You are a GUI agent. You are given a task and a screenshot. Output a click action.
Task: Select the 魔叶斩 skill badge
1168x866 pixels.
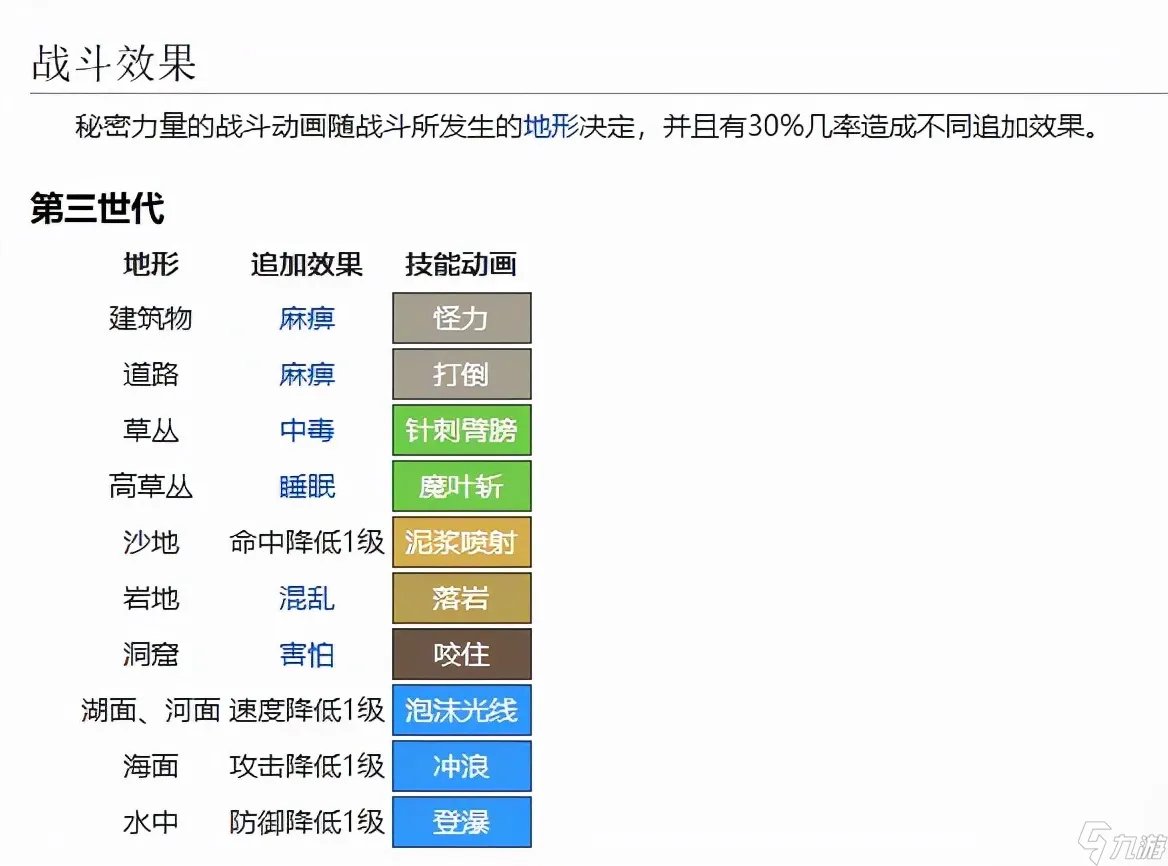point(461,486)
